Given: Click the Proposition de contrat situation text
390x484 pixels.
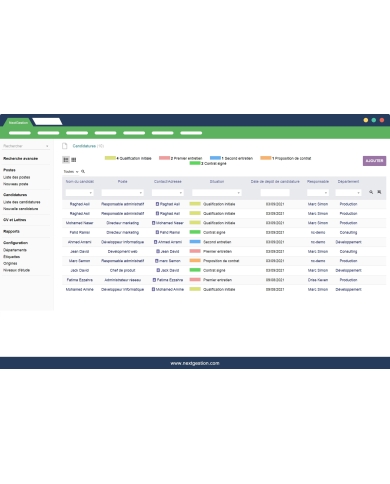Looking at the screenshot, I should [x=221, y=261].
